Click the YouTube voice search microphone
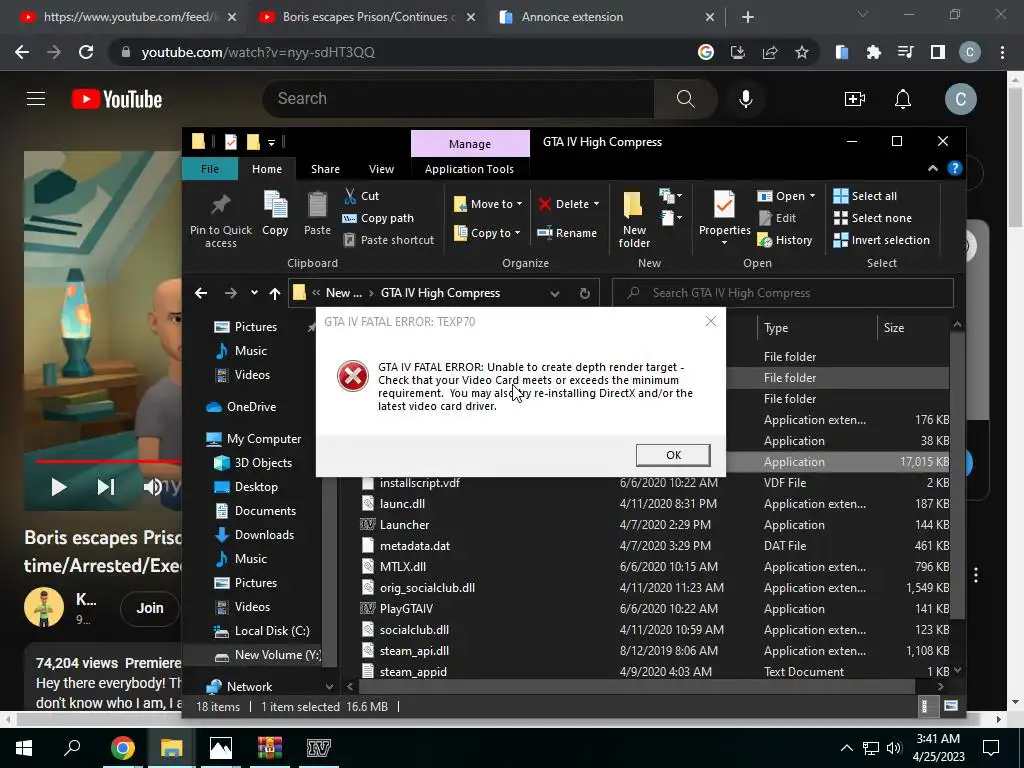This screenshot has width=1024, height=768. (746, 99)
